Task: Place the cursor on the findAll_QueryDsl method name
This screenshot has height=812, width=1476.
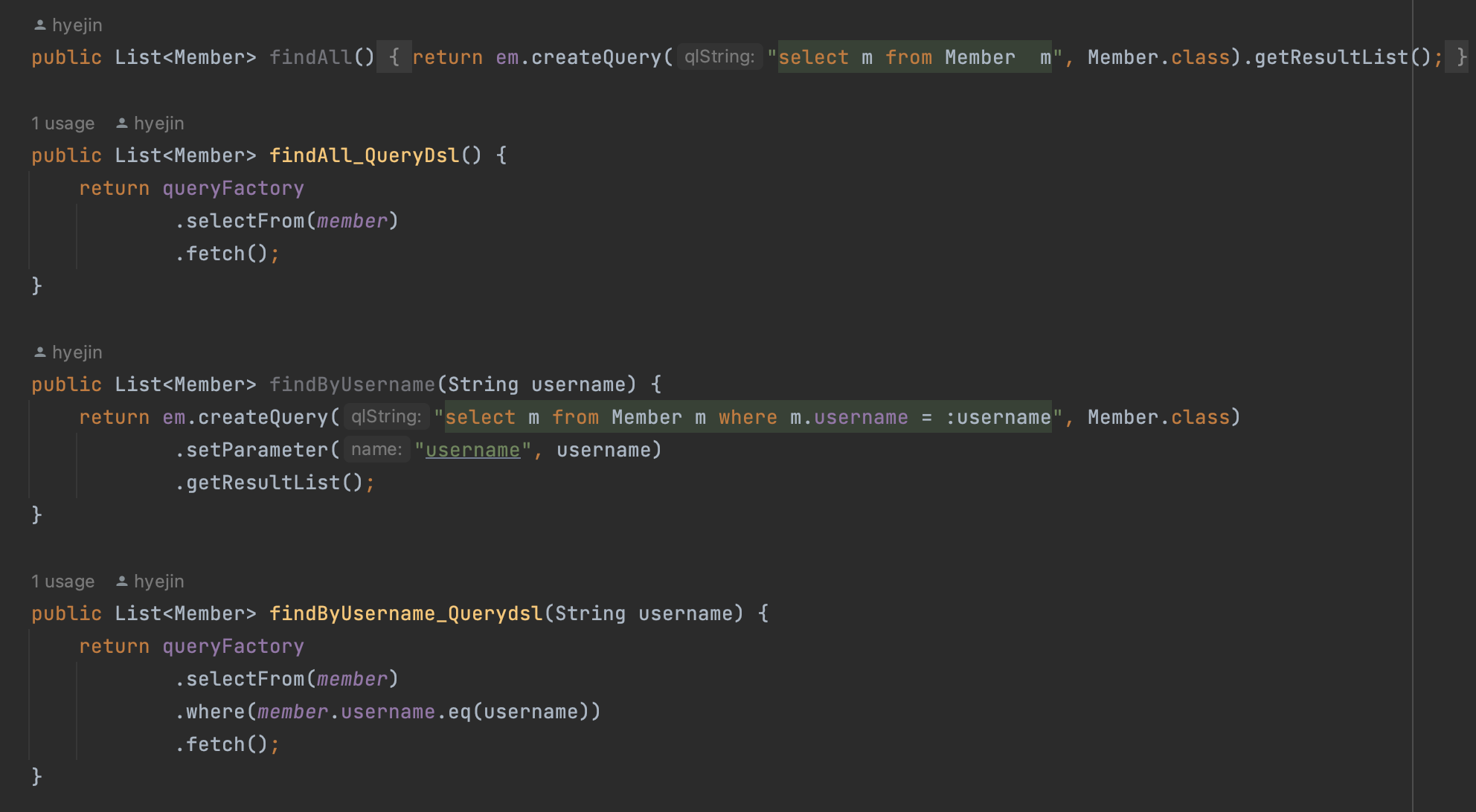Action: coord(365,155)
